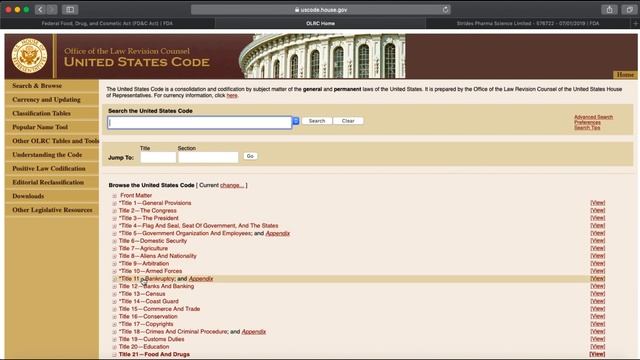640x360 pixels.
Task: Select the OLRC Home tab
Action: point(320,23)
